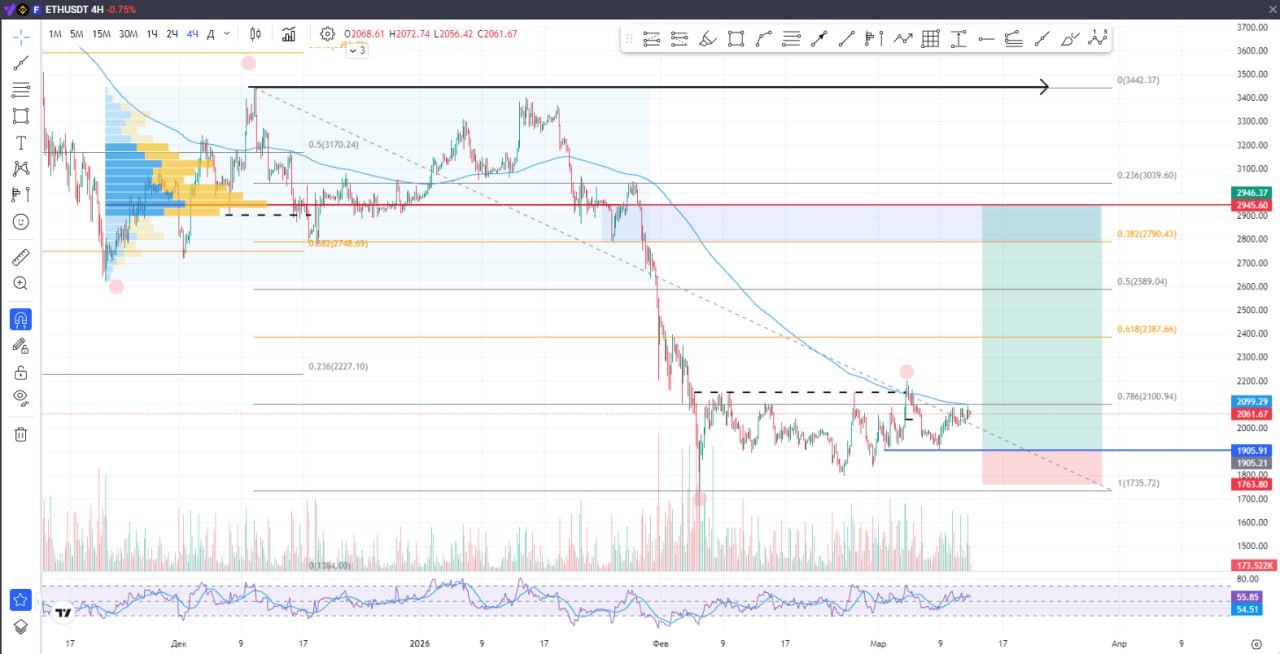Toggle magnet snapping mode
The width and height of the screenshot is (1280, 654).
click(x=21, y=320)
